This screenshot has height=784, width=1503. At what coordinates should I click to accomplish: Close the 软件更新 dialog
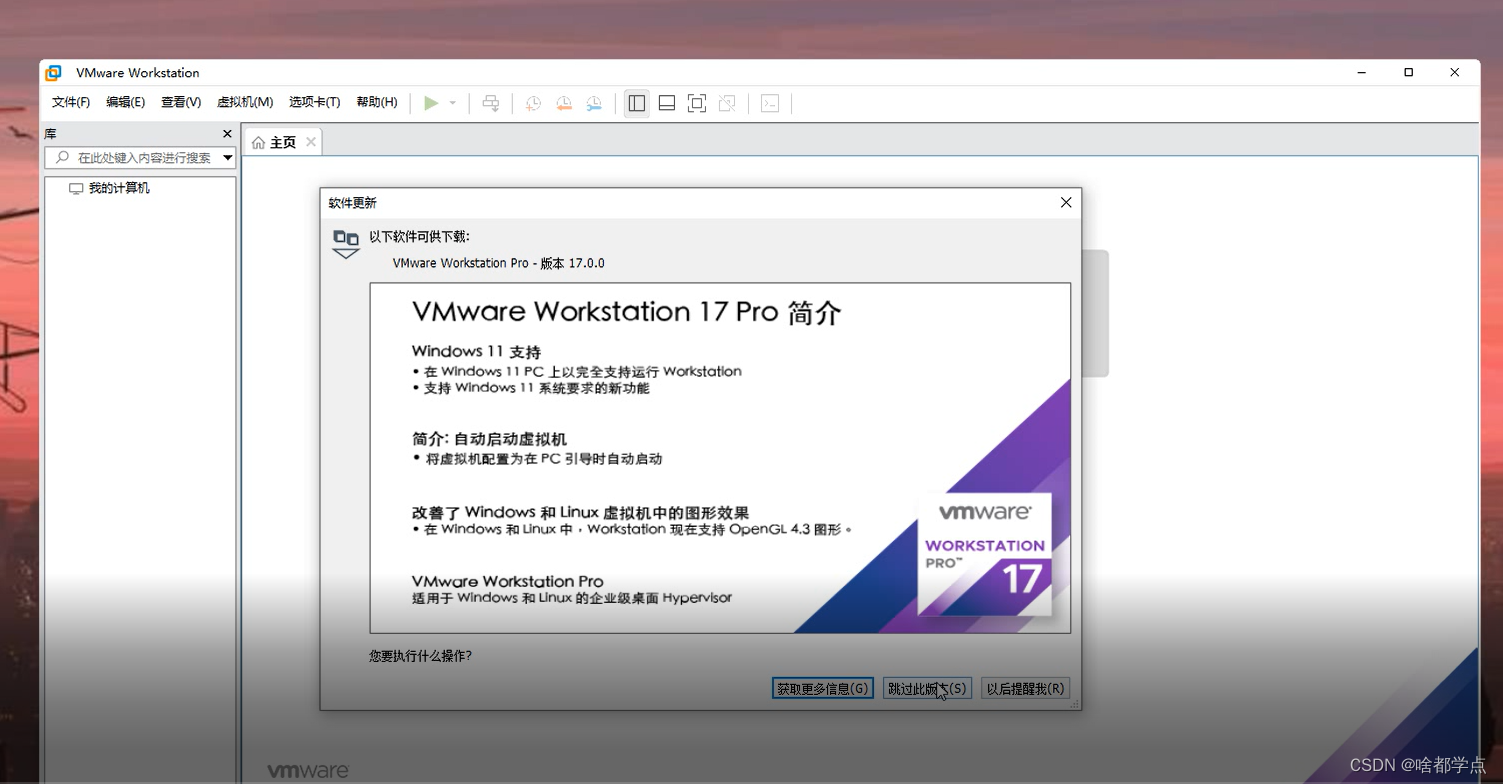tap(1066, 203)
